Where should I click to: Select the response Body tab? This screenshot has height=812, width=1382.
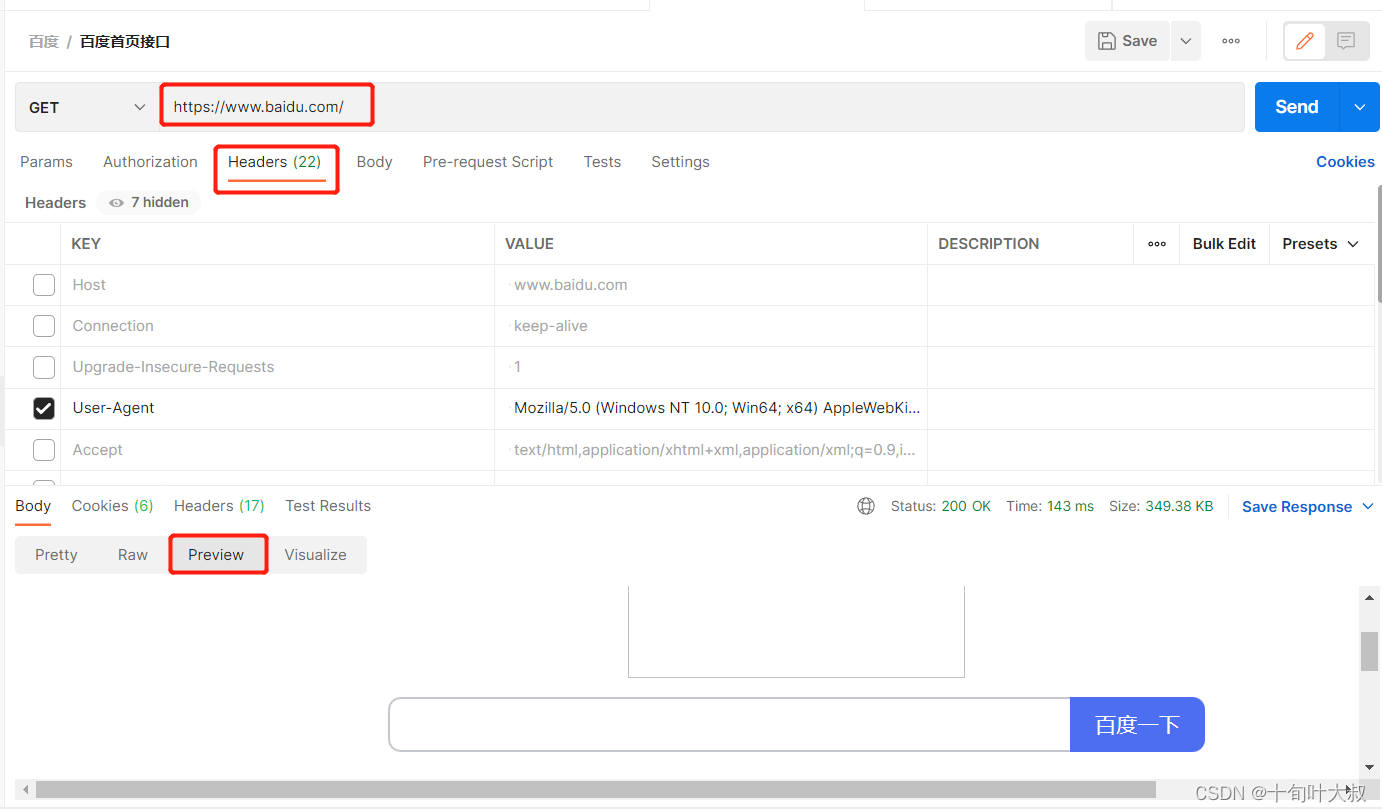point(33,506)
